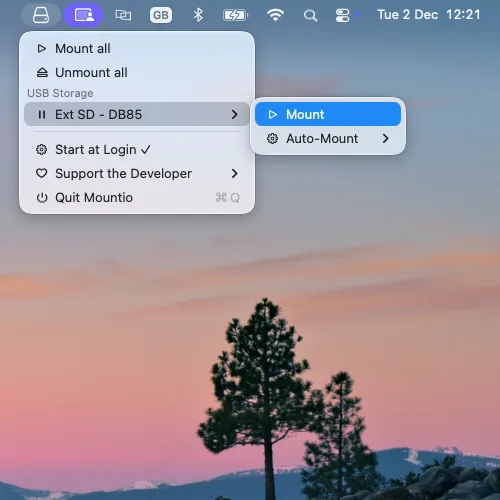Open the Auto-Mount submenu item

(x=328, y=138)
